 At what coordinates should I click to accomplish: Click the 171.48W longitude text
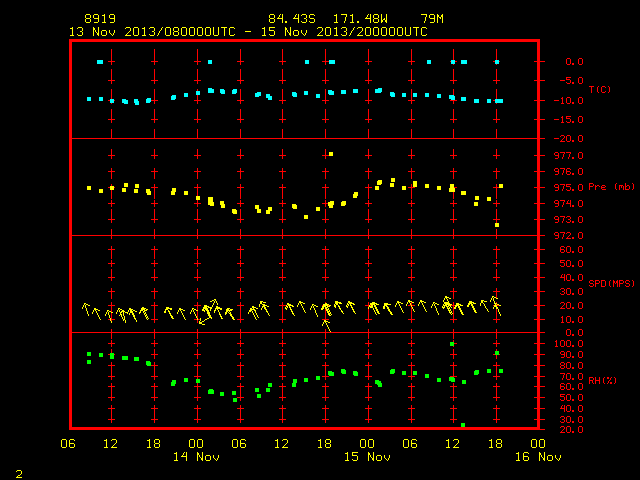pos(360,19)
